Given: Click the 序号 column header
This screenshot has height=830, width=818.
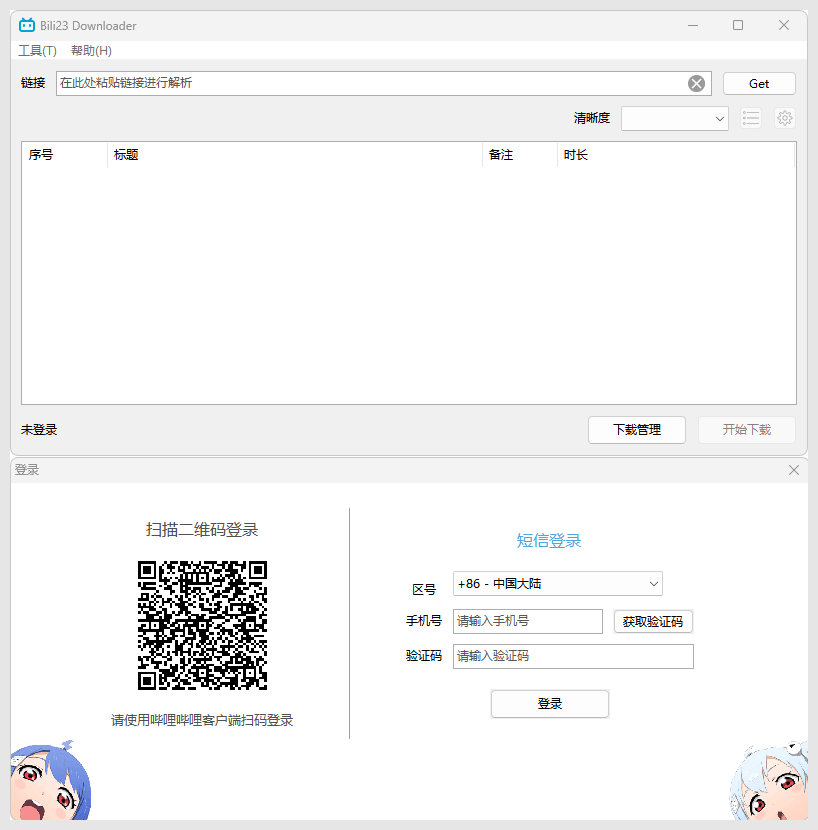Looking at the screenshot, I should (64, 155).
